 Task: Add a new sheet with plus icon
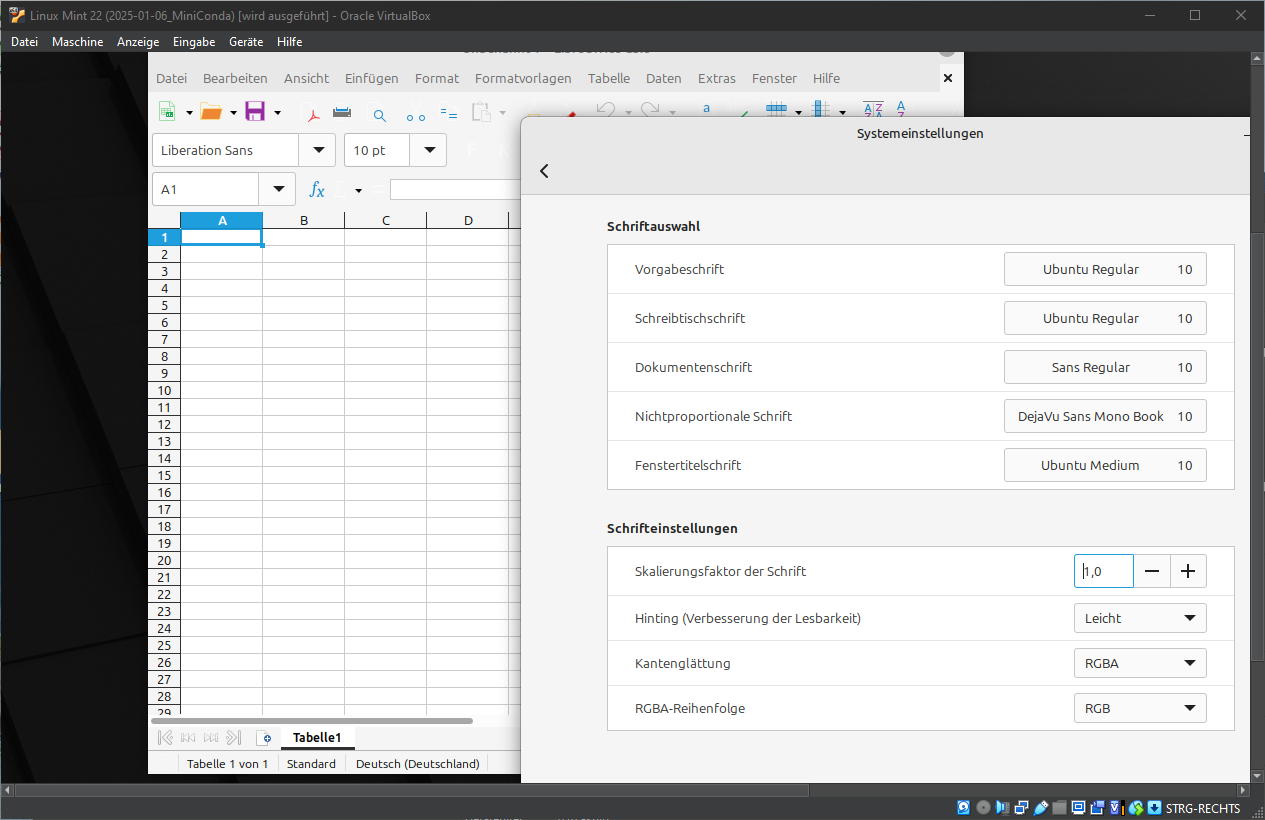coord(265,738)
